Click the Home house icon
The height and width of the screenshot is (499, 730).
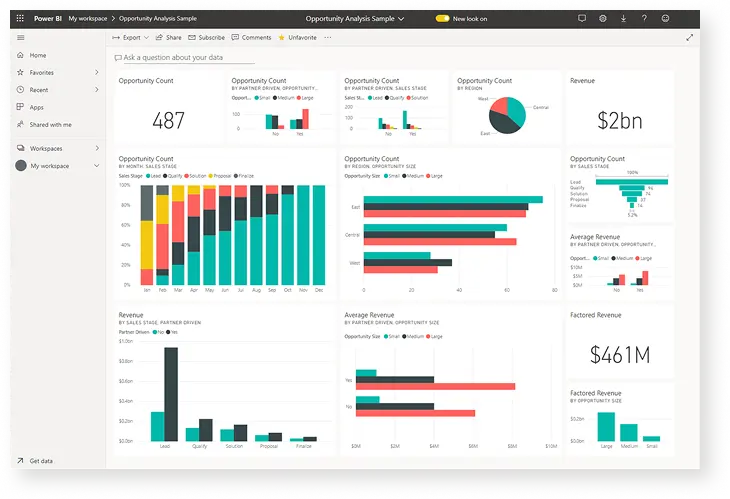[x=20, y=55]
